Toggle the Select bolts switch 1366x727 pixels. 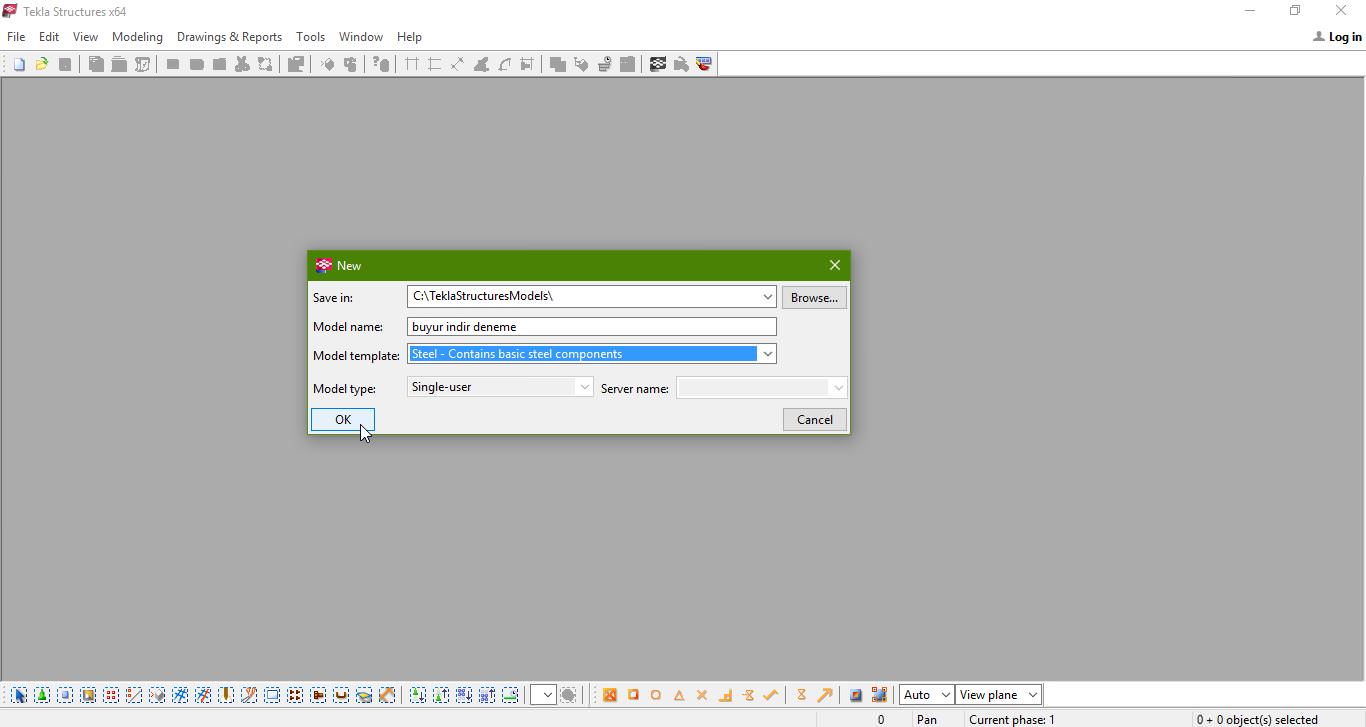[x=295, y=695]
